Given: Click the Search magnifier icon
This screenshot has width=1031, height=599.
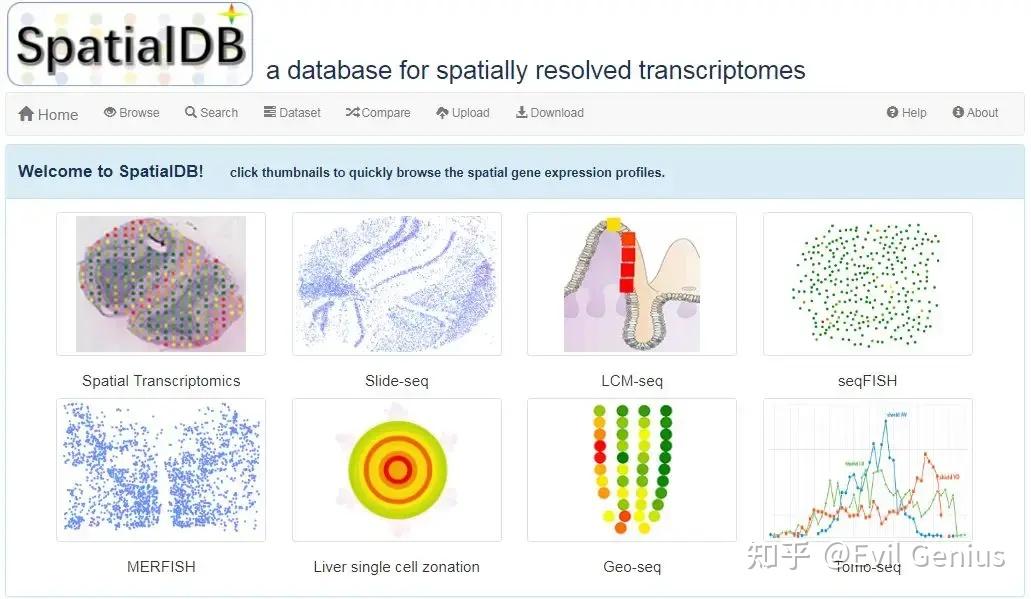Looking at the screenshot, I should point(191,113).
